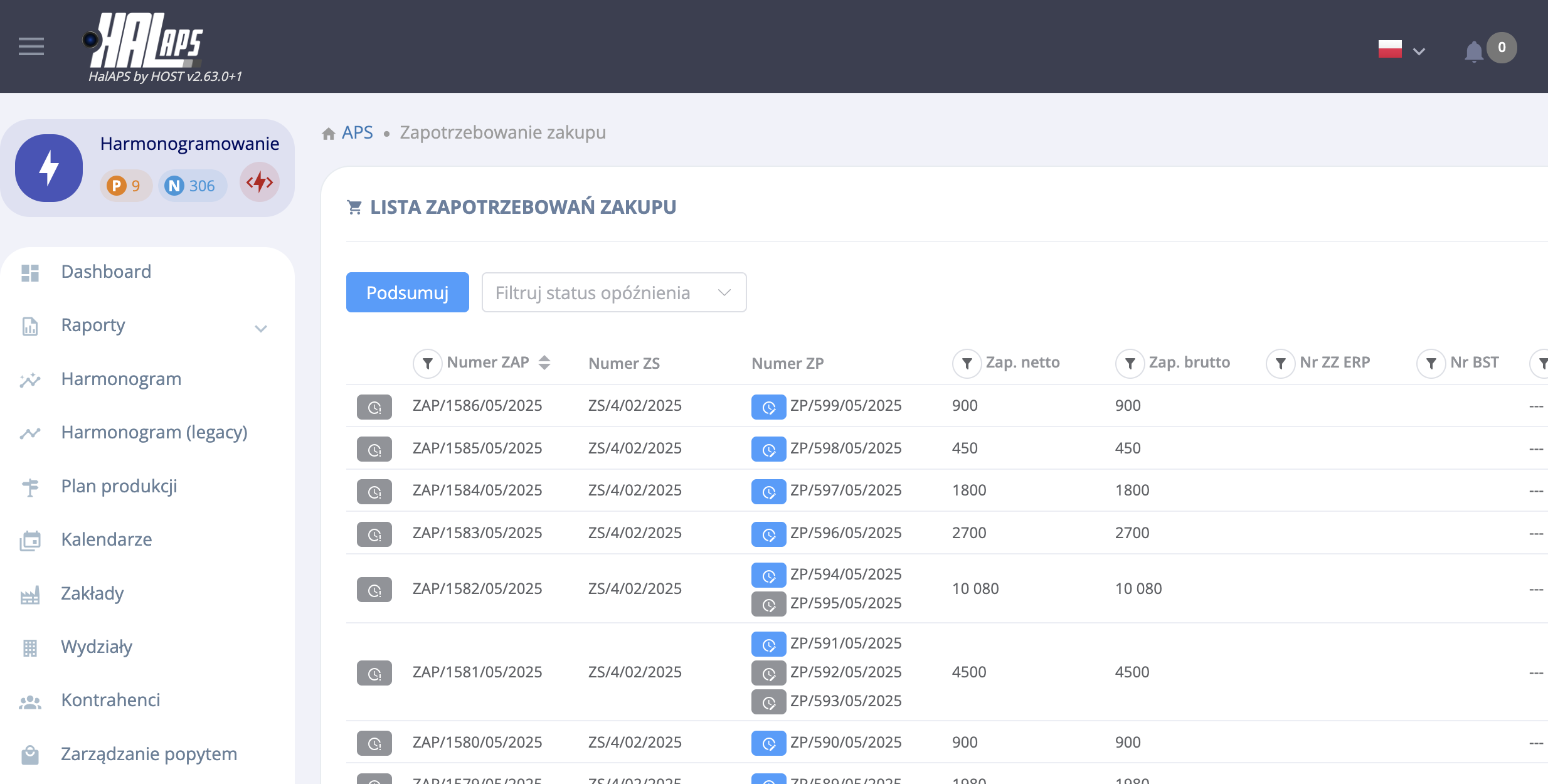
Task: Click the blue N 306 badge
Action: click(191, 186)
